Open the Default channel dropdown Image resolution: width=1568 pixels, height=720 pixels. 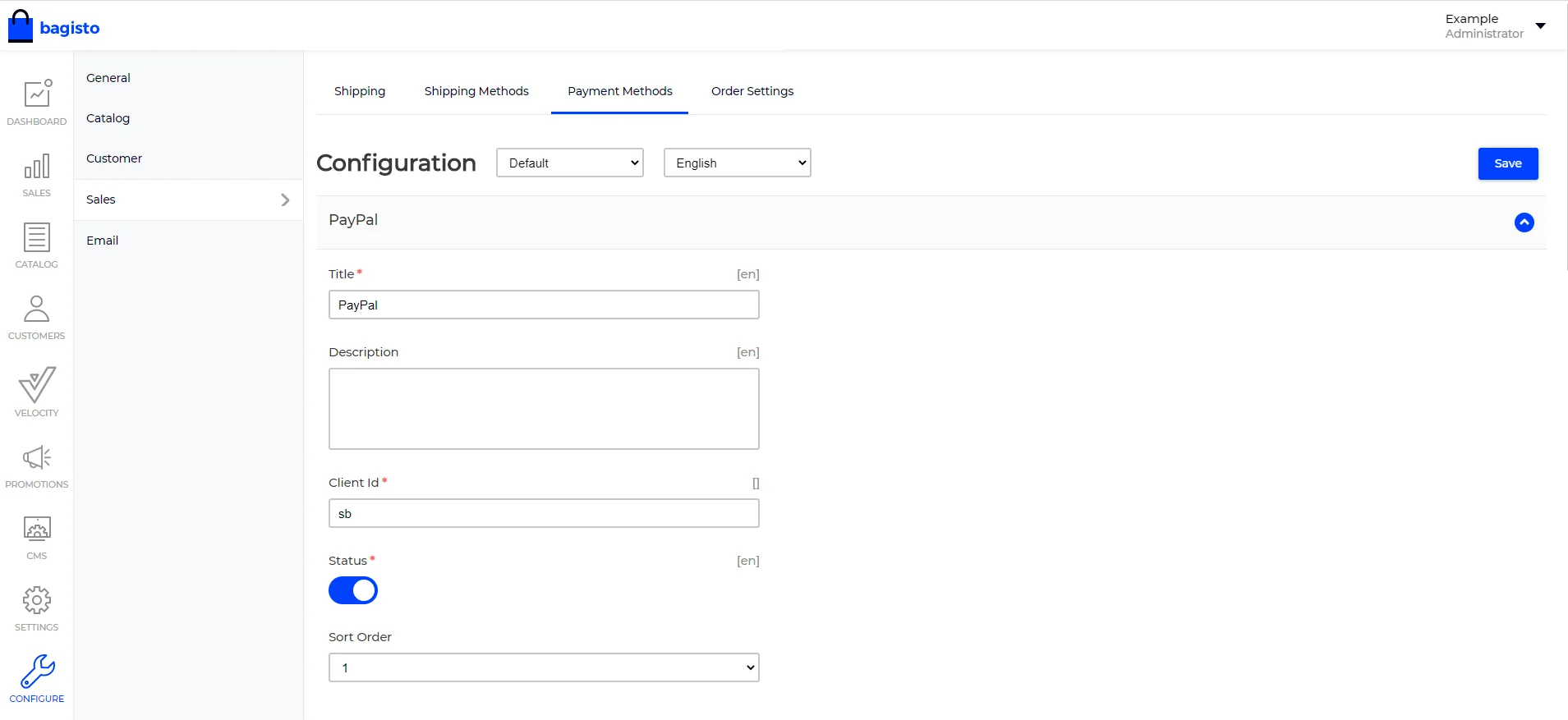pyautogui.click(x=570, y=163)
